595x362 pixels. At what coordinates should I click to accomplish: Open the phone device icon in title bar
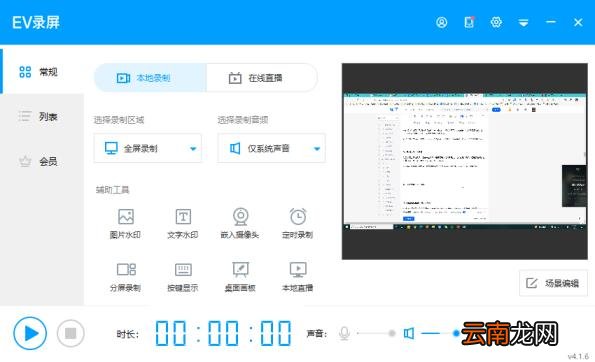click(x=469, y=22)
